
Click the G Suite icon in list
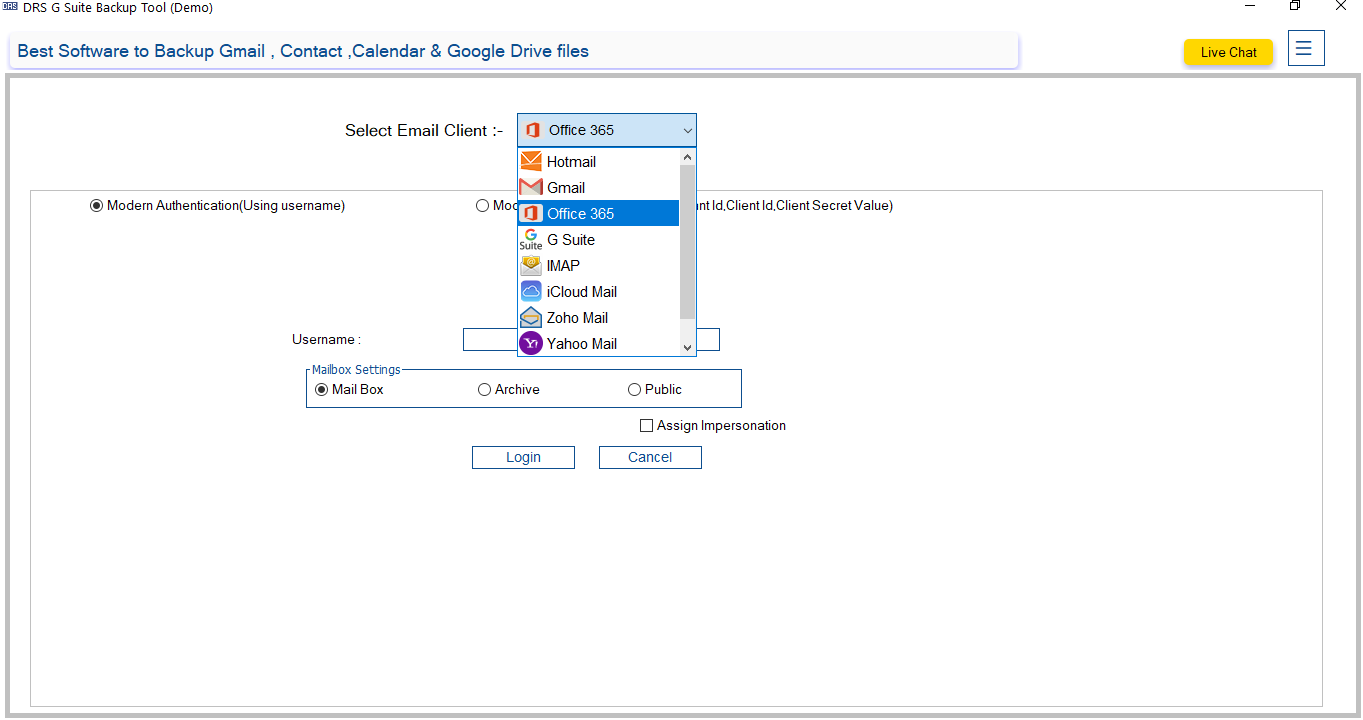point(531,240)
